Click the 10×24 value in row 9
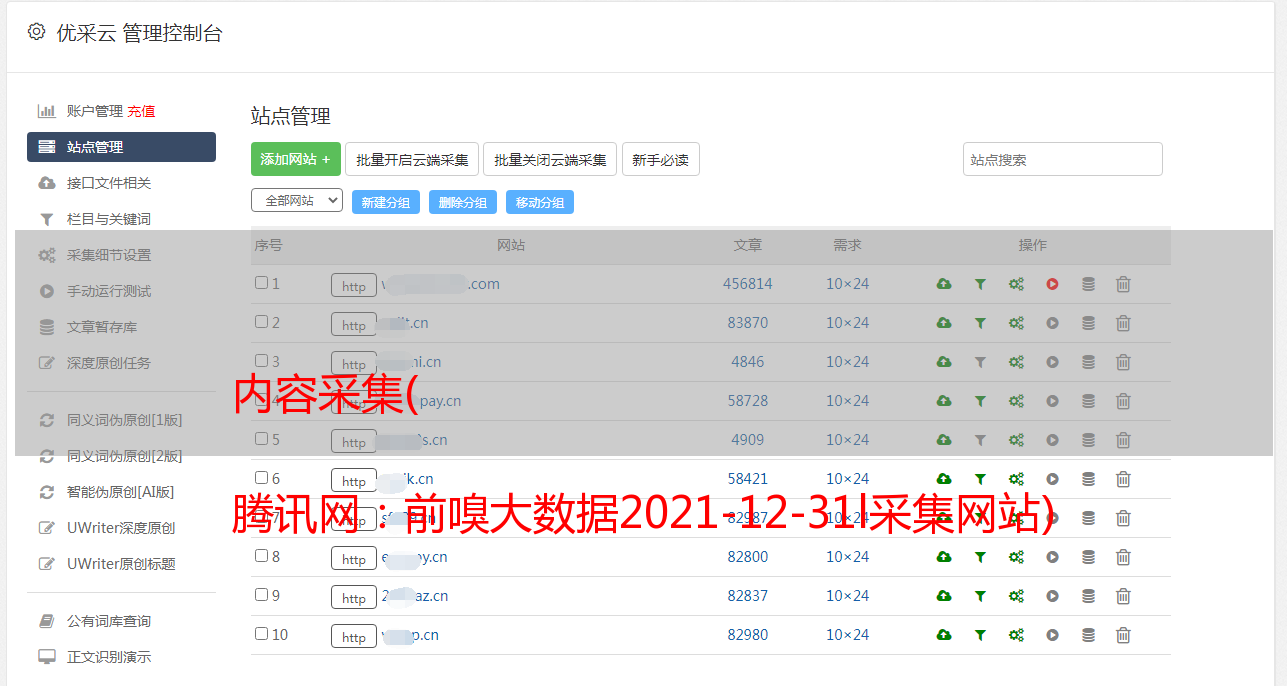 (848, 596)
